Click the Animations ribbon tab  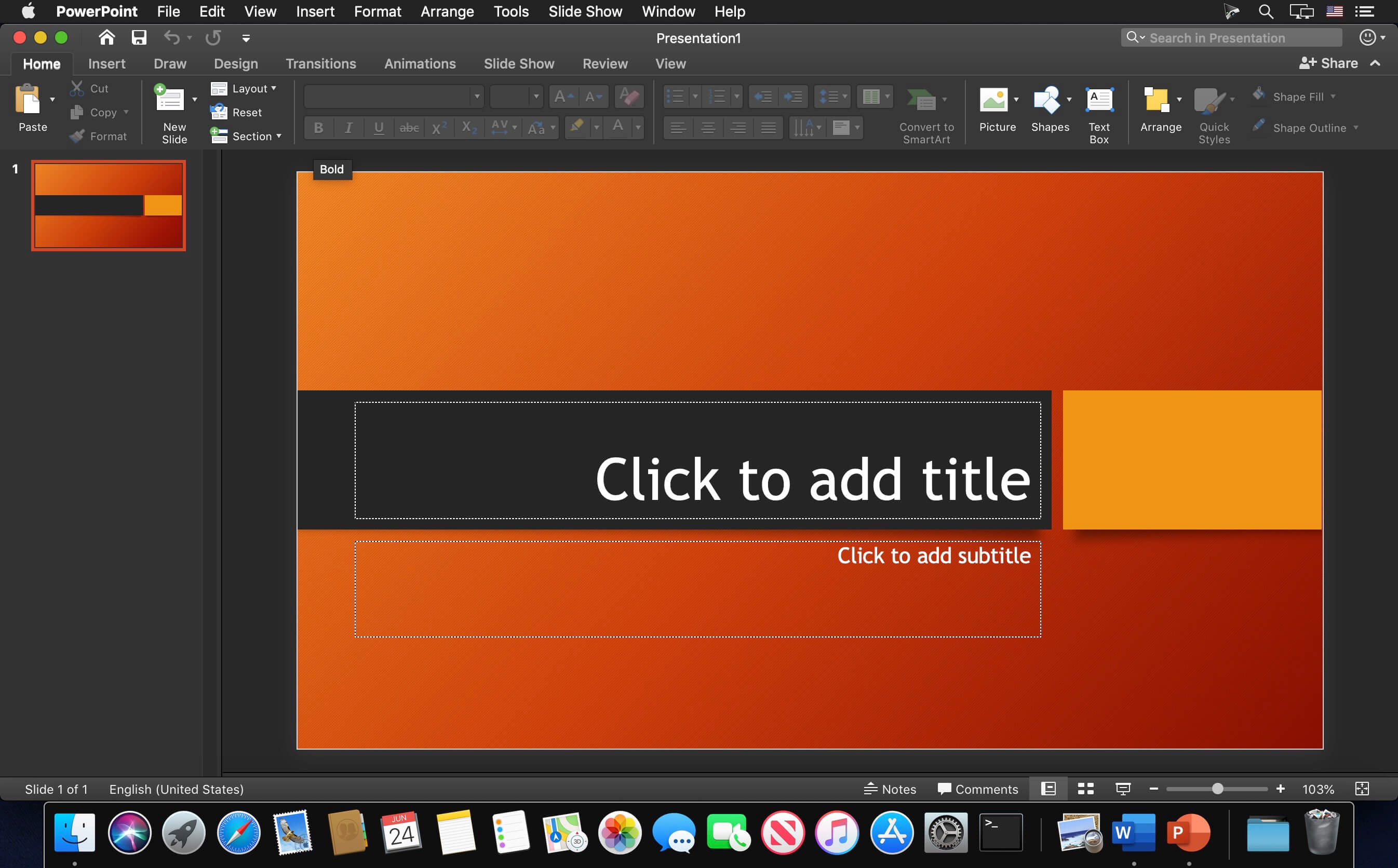point(421,63)
